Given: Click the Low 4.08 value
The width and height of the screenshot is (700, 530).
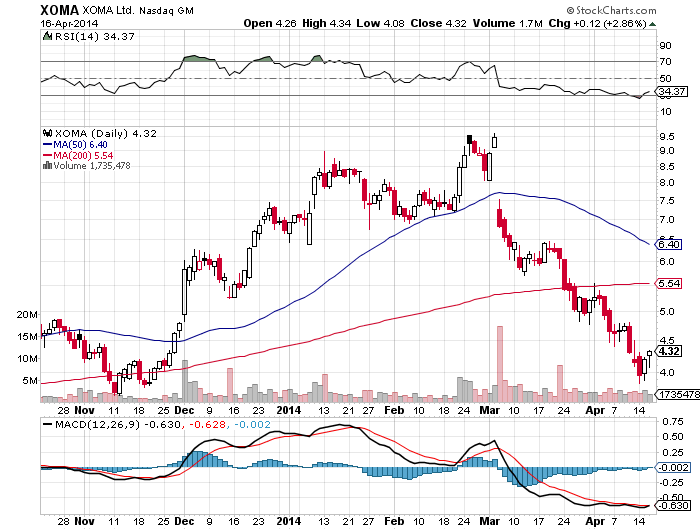Looking at the screenshot, I should pos(380,23).
